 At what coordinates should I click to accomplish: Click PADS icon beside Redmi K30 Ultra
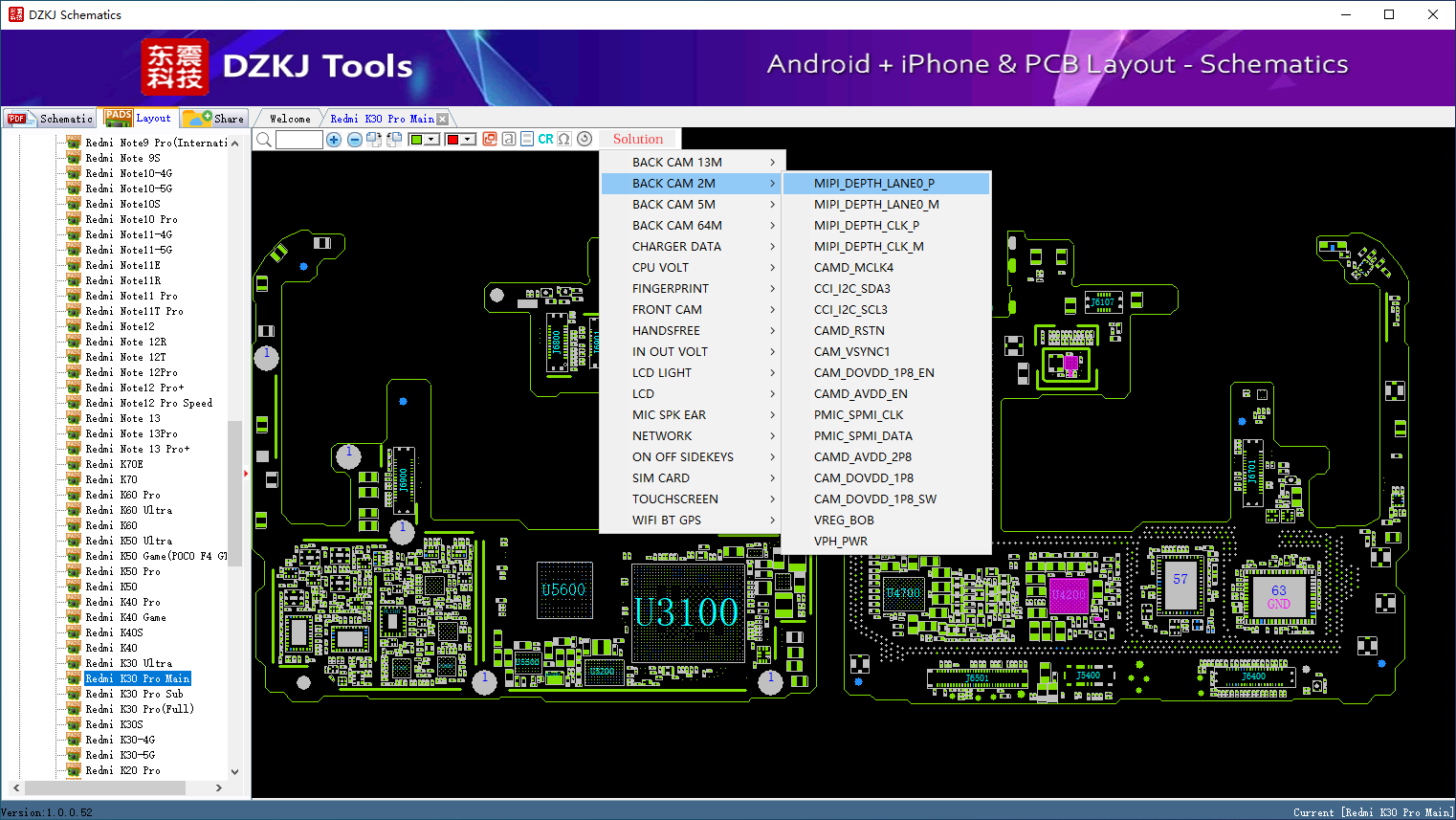[74, 663]
